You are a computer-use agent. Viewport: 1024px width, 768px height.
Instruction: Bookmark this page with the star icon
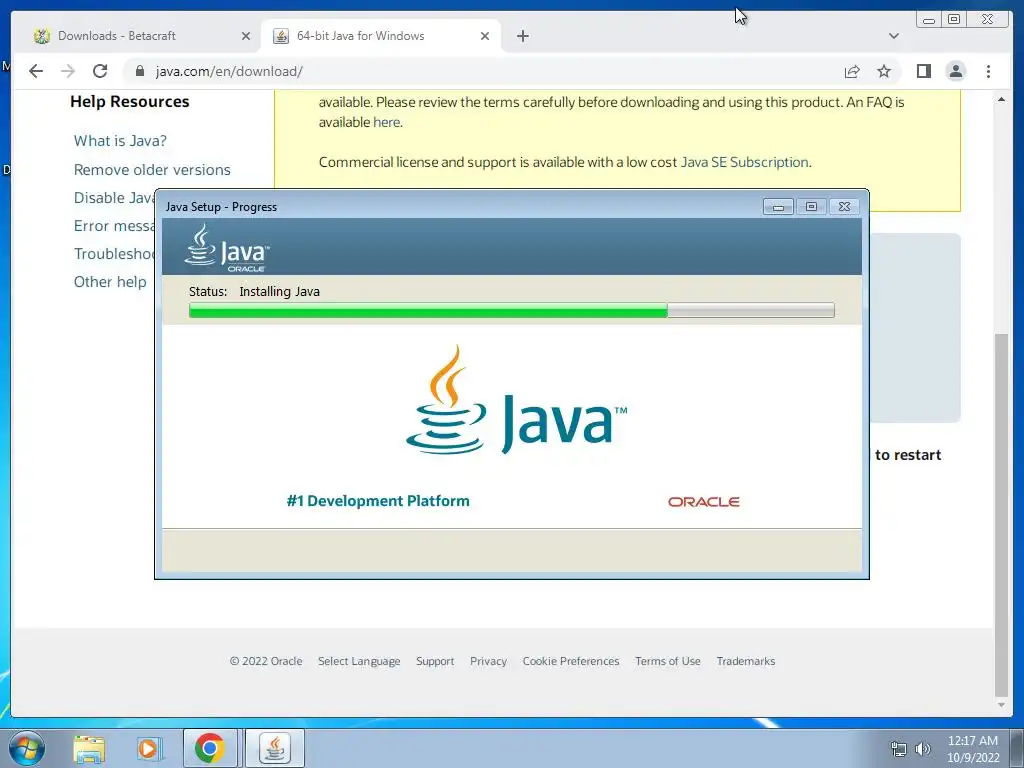(x=884, y=71)
